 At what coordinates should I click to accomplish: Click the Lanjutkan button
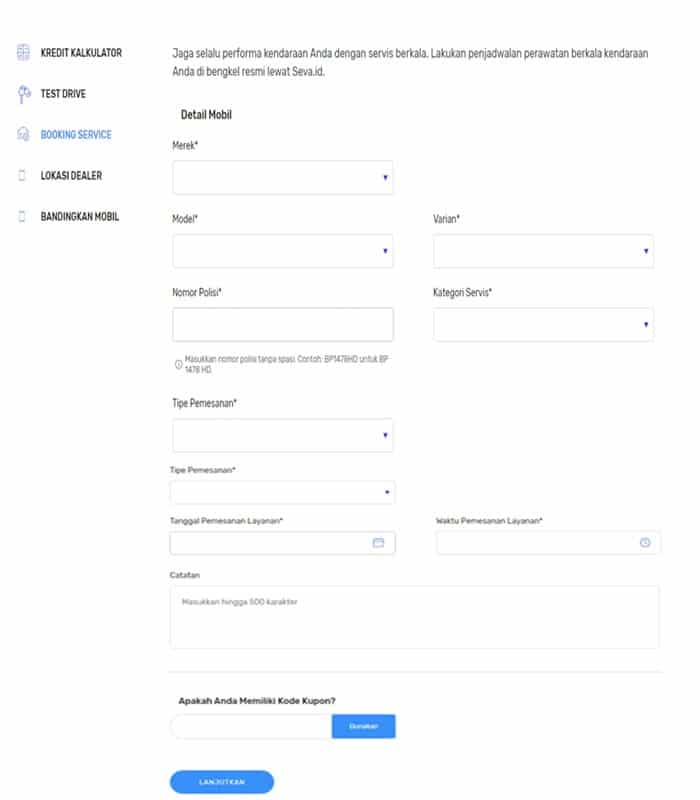click(x=222, y=782)
